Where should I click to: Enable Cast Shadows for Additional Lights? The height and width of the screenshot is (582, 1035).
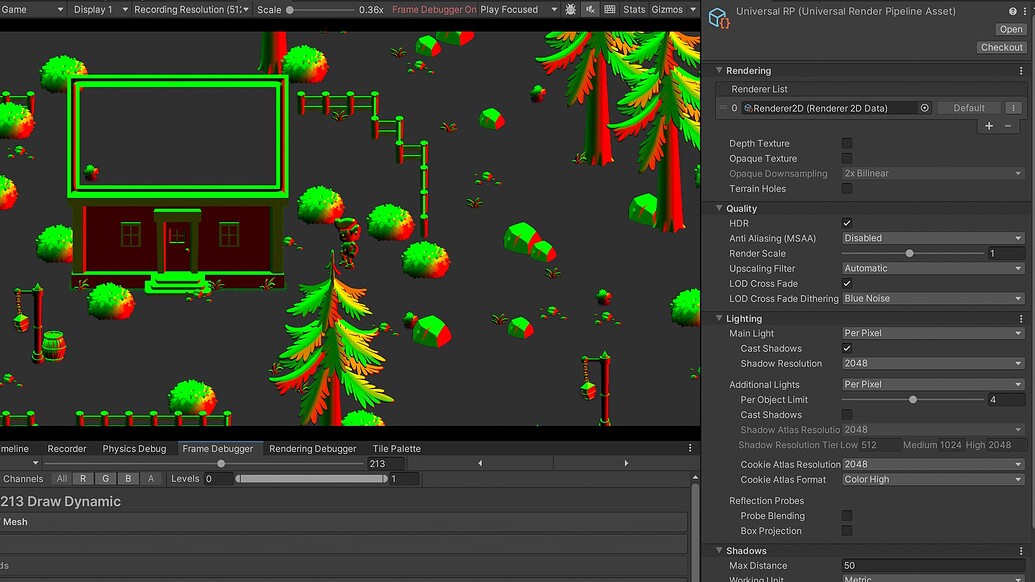click(x=847, y=414)
